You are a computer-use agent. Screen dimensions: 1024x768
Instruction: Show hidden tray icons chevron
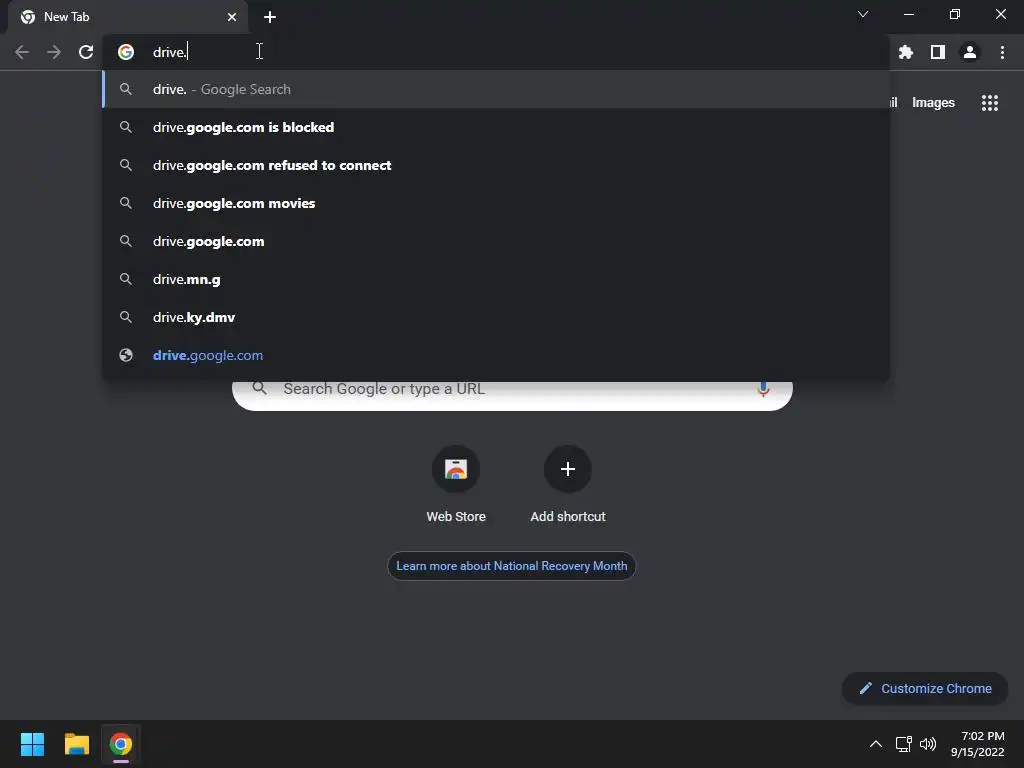(x=876, y=744)
